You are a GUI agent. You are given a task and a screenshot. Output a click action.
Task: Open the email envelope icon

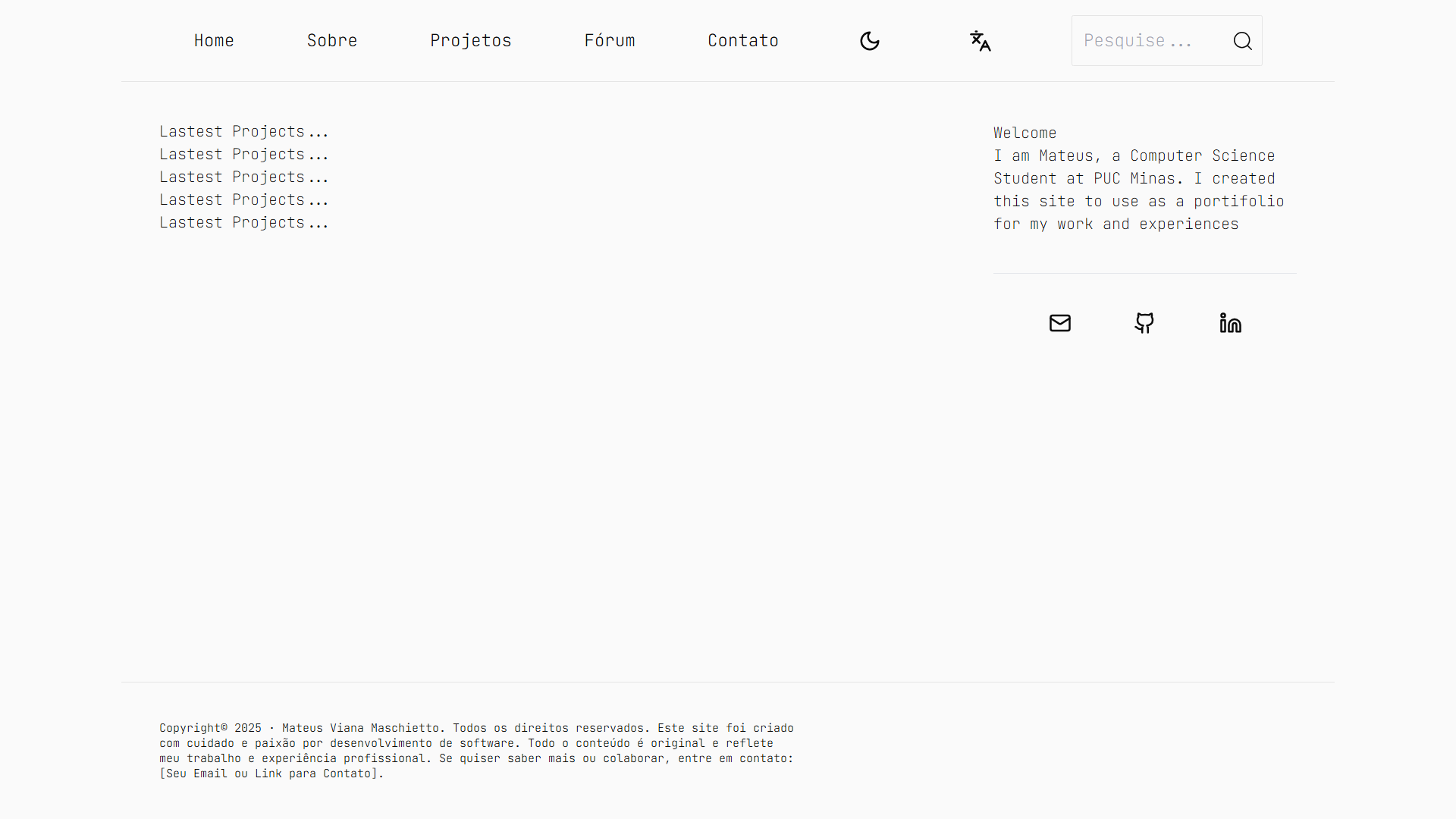[x=1059, y=323]
